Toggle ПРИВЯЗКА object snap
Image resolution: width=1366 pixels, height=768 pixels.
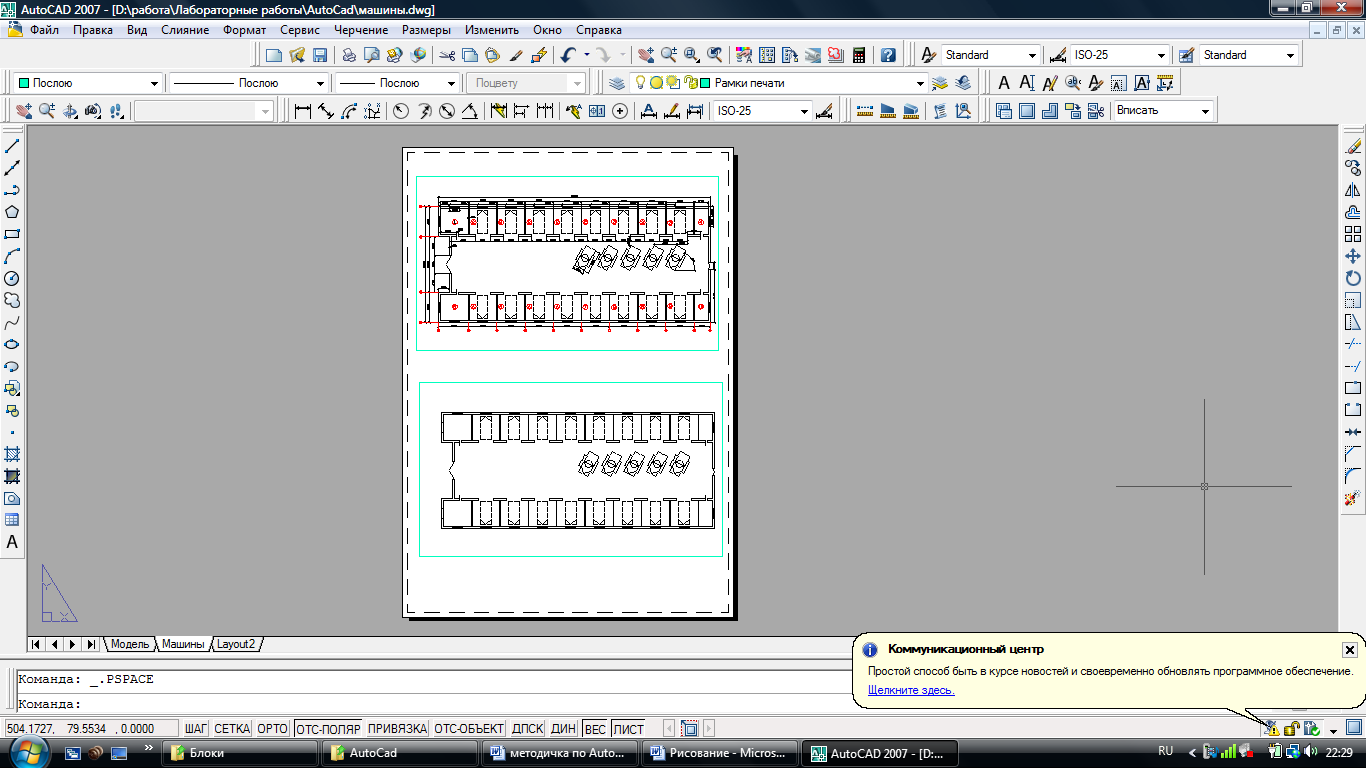coord(397,729)
